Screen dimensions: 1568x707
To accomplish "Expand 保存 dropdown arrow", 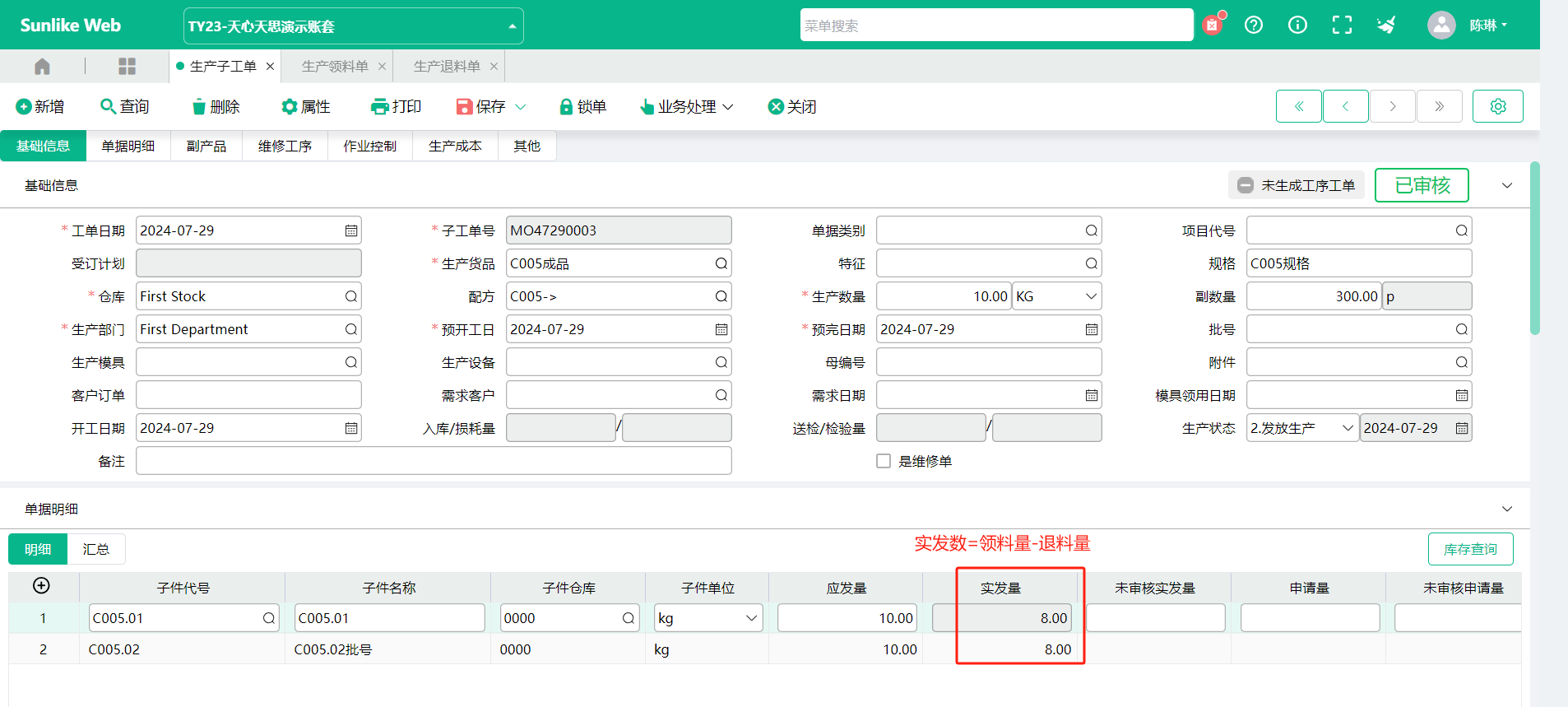I will [521, 107].
